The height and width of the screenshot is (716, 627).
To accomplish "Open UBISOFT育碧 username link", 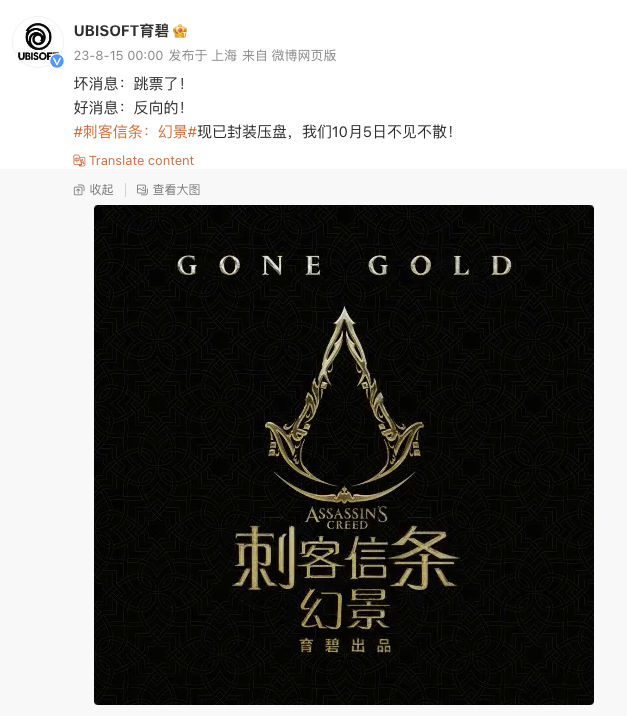I will (x=121, y=31).
